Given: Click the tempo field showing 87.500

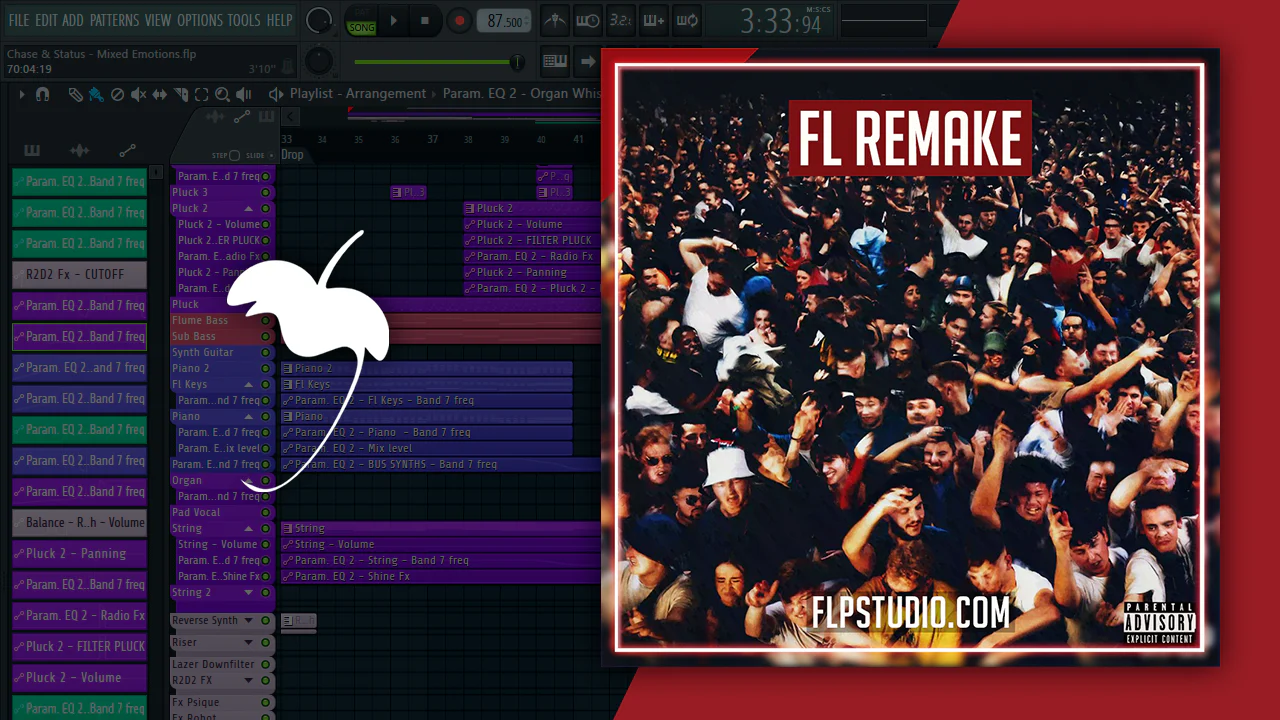Looking at the screenshot, I should 505,21.
